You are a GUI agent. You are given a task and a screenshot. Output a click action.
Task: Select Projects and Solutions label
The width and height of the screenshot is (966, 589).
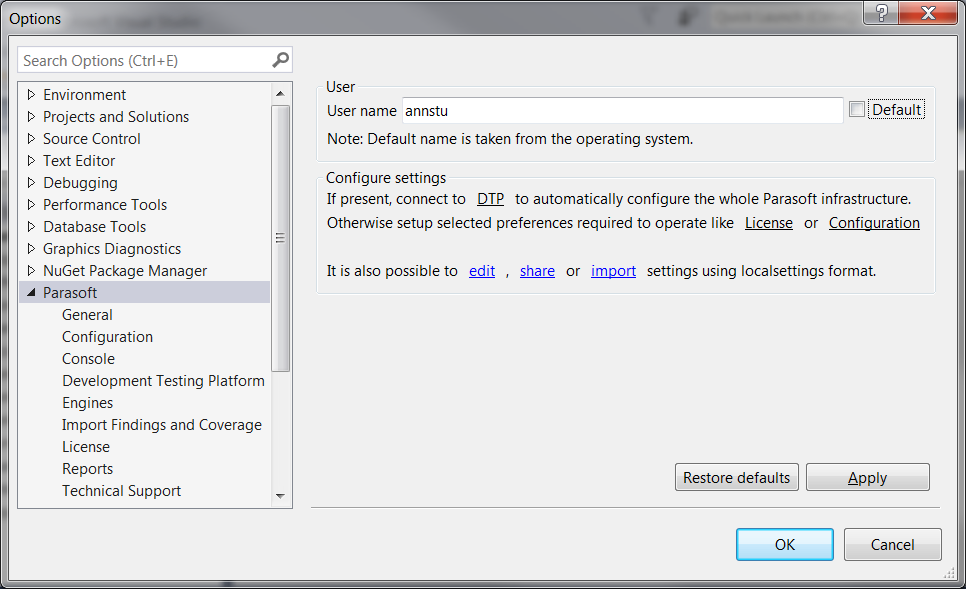coord(116,117)
